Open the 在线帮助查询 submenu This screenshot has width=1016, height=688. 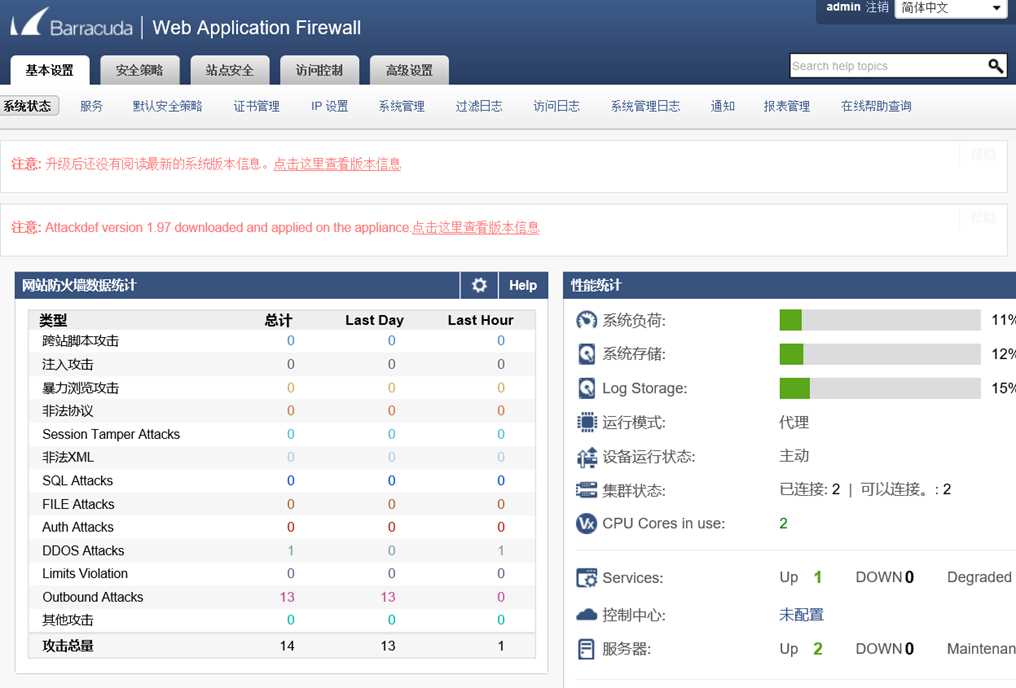pos(876,106)
